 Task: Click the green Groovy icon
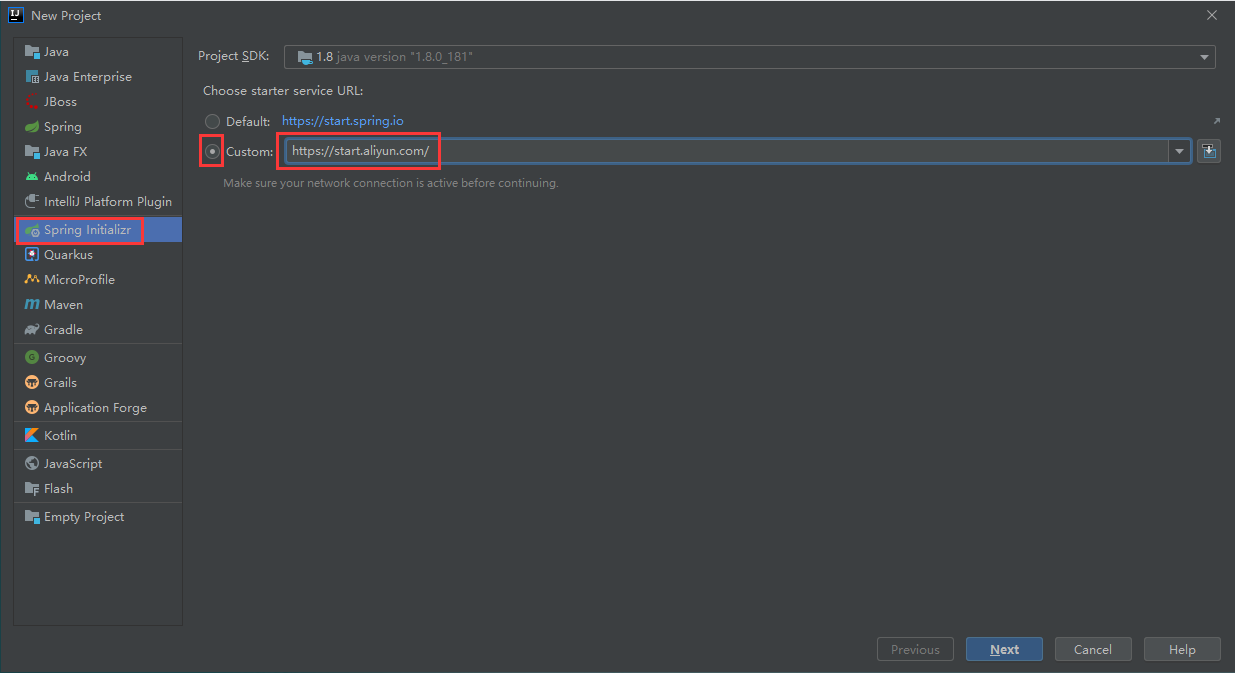click(x=32, y=358)
